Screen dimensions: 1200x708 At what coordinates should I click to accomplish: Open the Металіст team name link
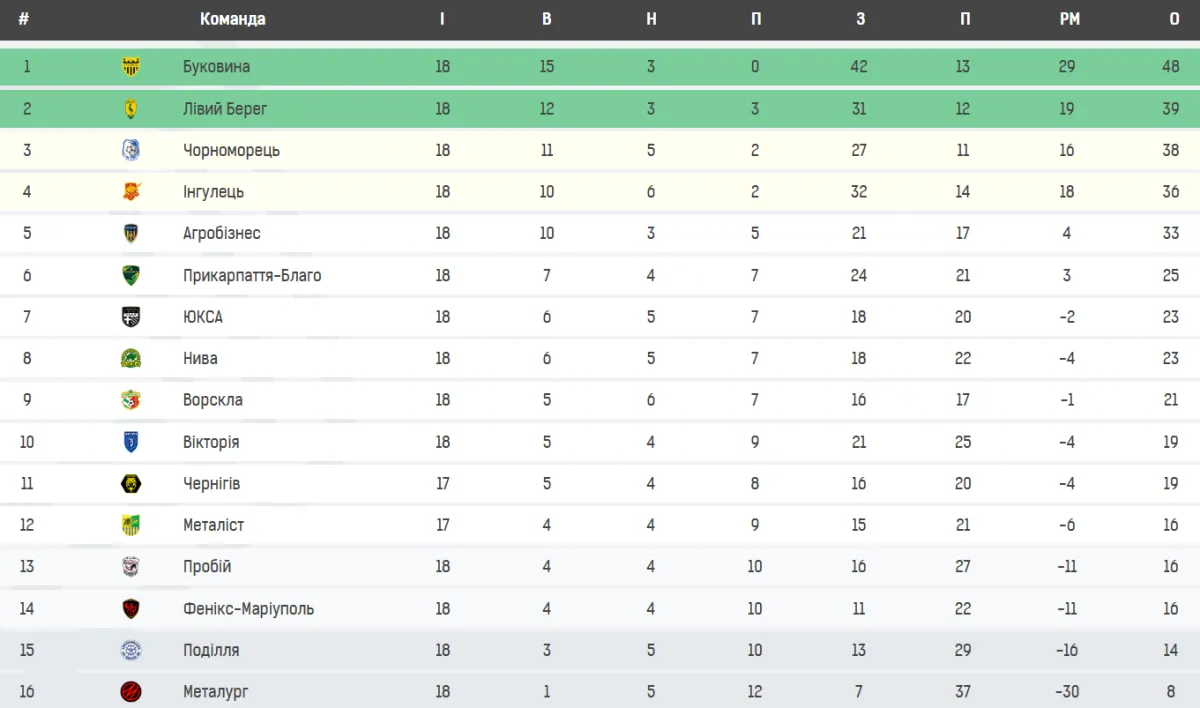[214, 525]
